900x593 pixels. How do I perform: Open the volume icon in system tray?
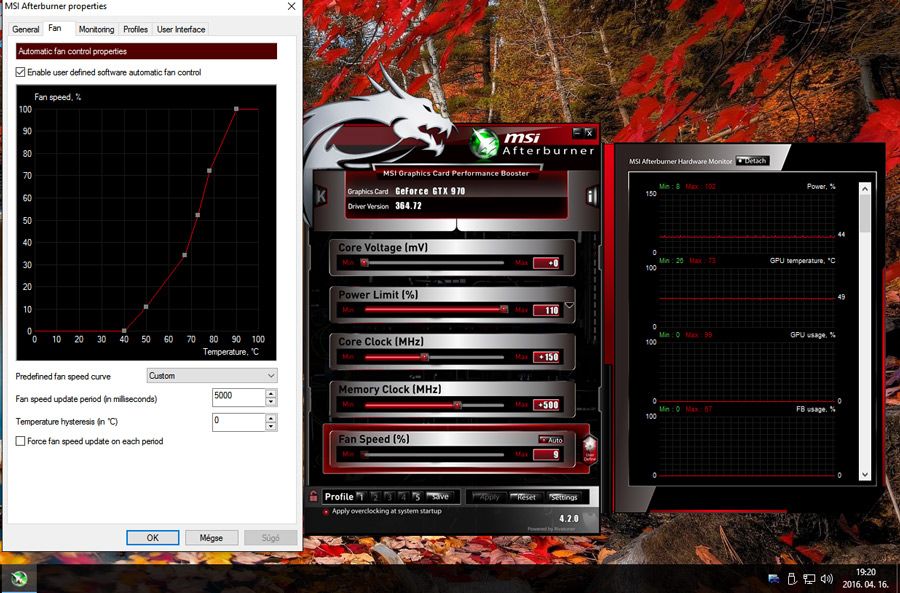pyautogui.click(x=827, y=579)
